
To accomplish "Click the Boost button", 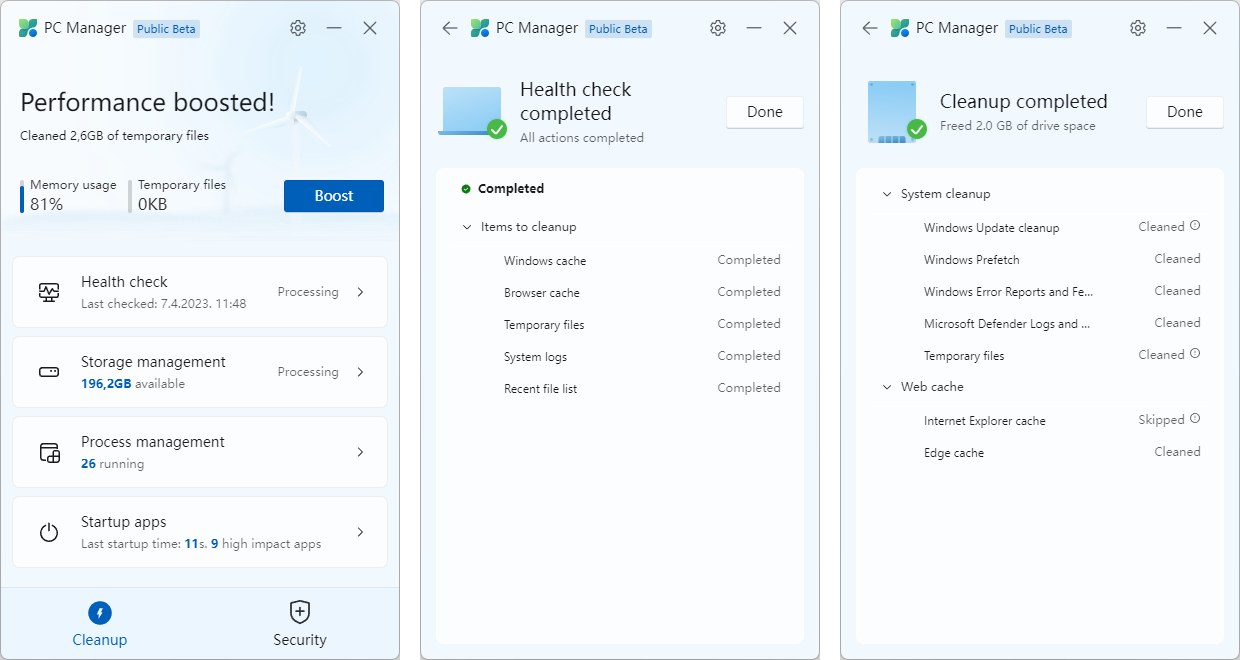I will (334, 196).
